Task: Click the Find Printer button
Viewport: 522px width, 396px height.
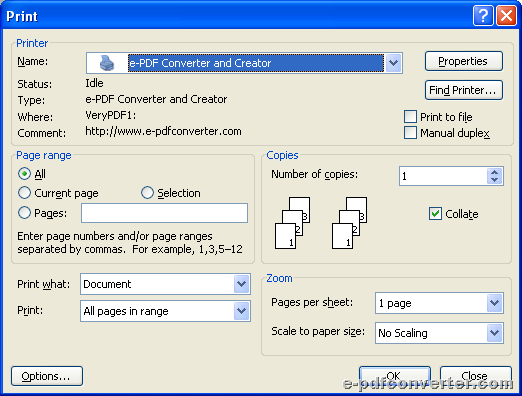Action: [x=464, y=90]
